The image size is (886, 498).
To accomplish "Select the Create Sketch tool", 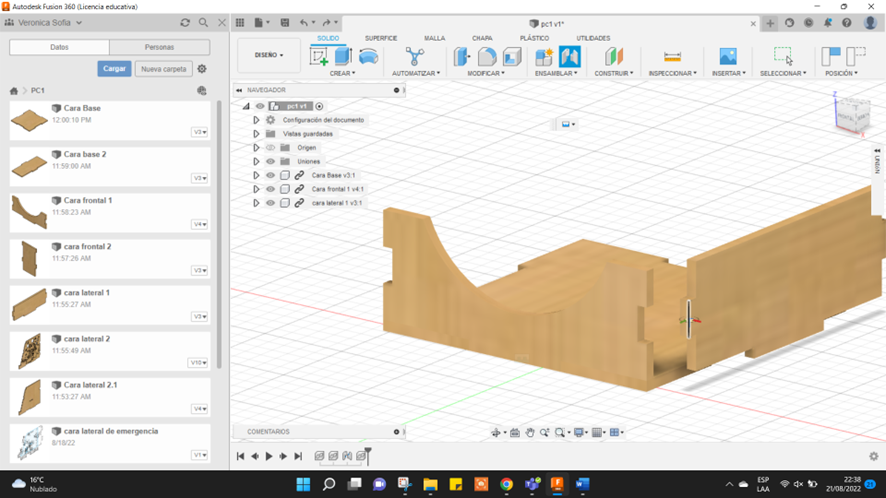I will pos(319,57).
